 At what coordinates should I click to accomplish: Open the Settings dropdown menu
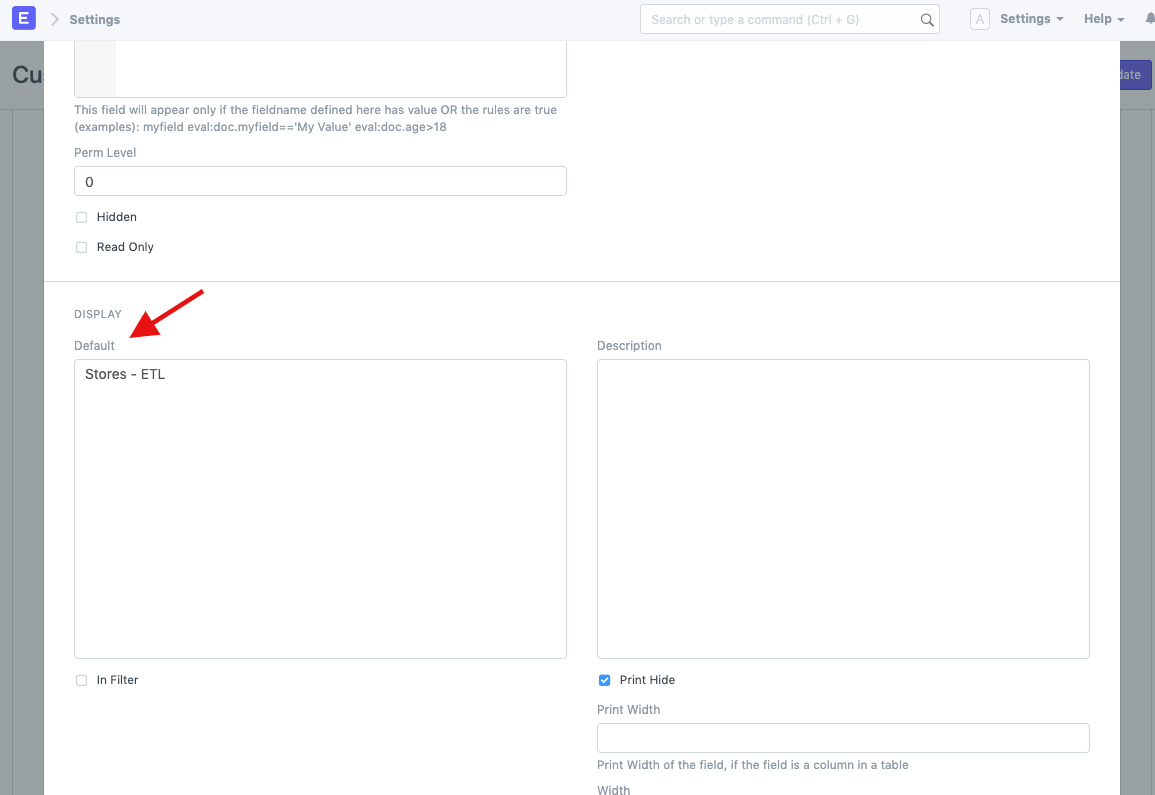click(1031, 18)
